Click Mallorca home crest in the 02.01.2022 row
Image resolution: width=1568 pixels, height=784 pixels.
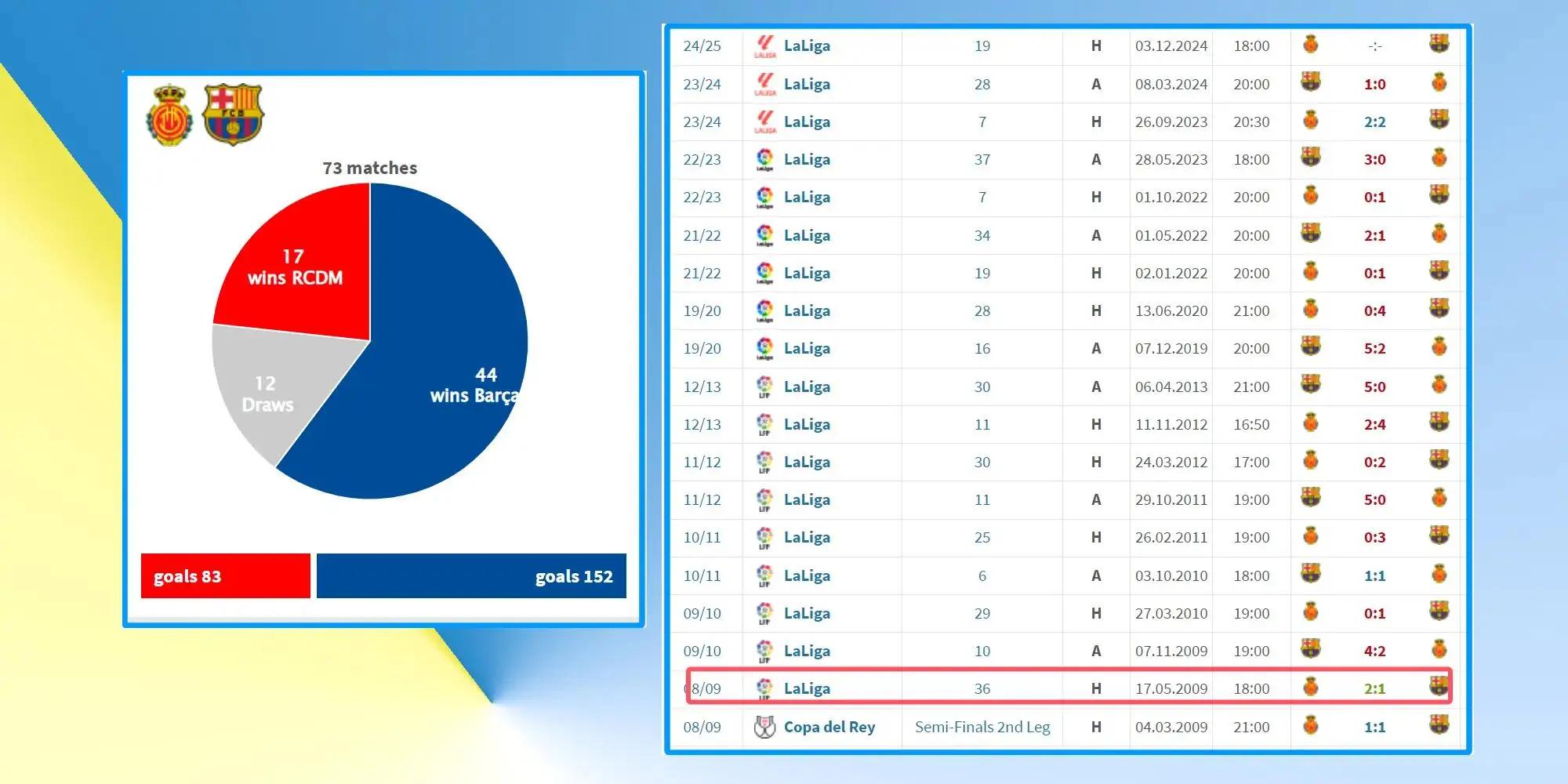pyautogui.click(x=1310, y=271)
